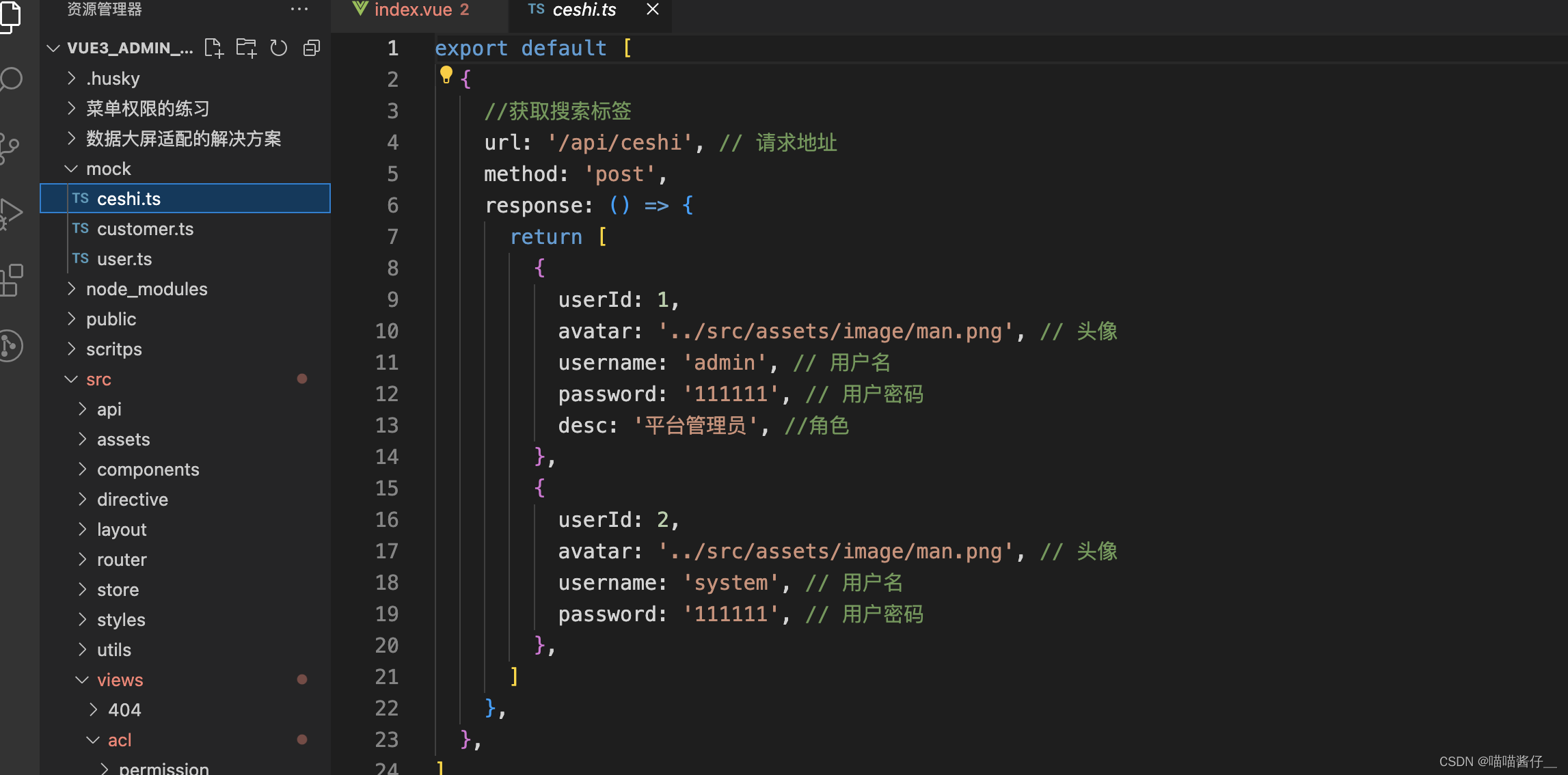The image size is (1568, 775).
Task: Open the user.ts file
Action: pos(125,258)
